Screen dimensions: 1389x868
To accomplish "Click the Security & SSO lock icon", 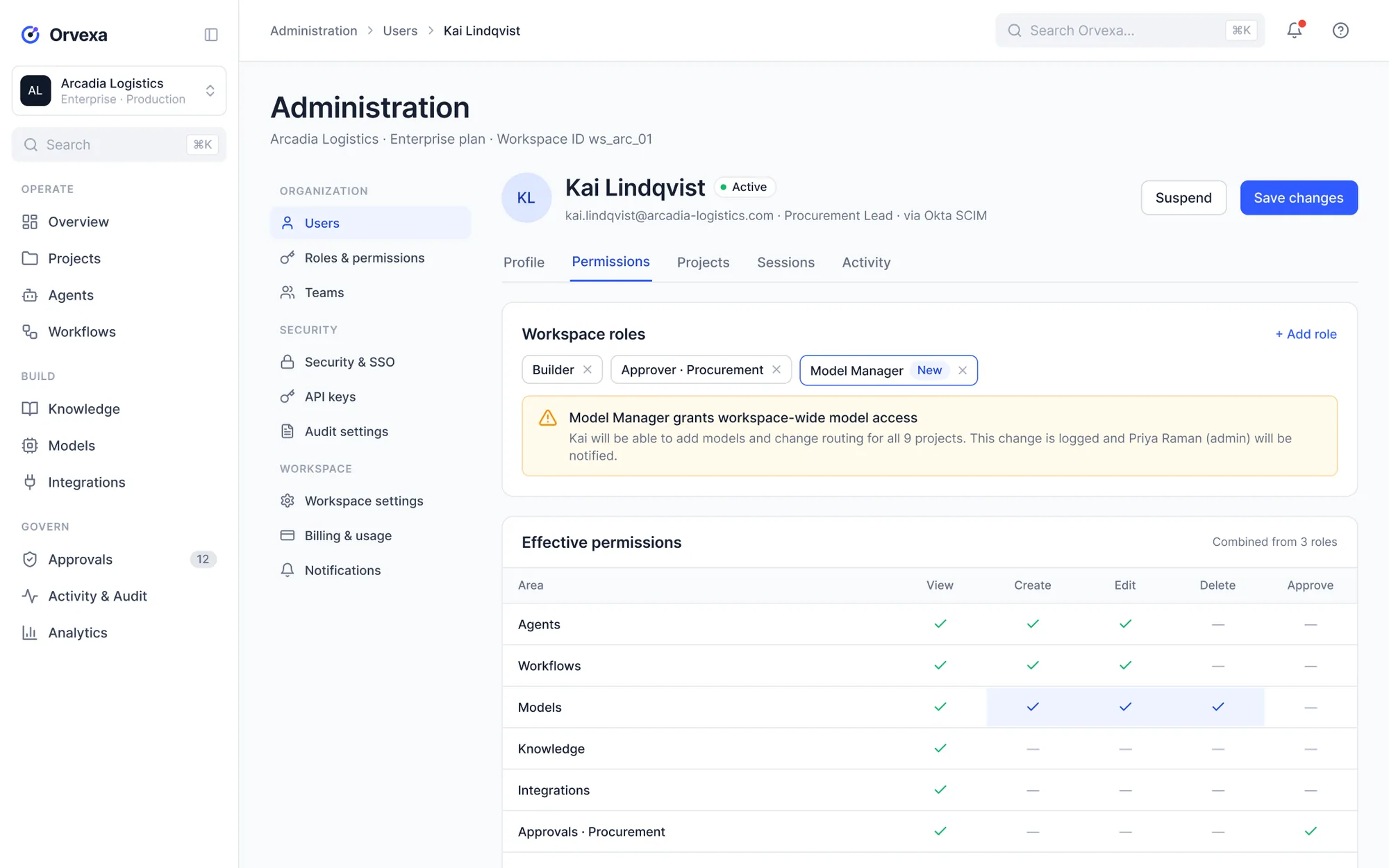I will pos(288,362).
